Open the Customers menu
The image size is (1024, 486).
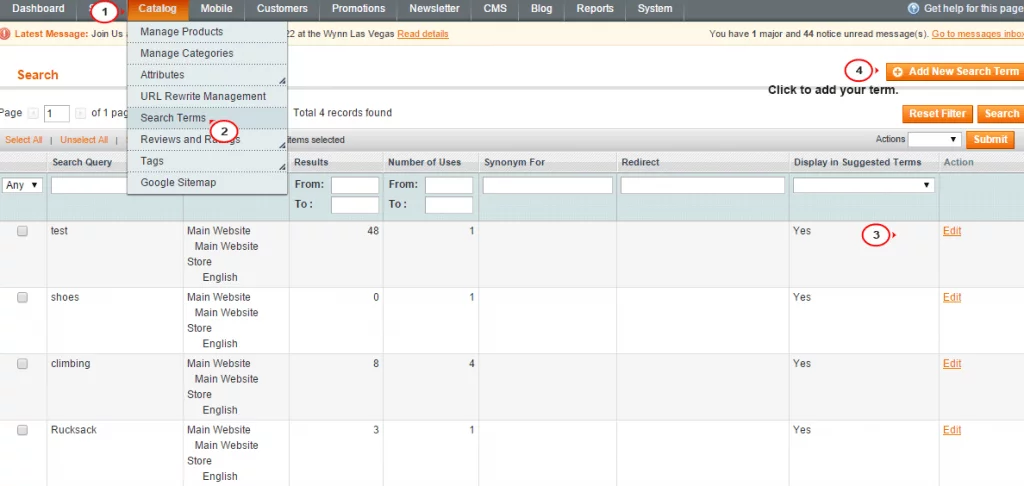(282, 9)
